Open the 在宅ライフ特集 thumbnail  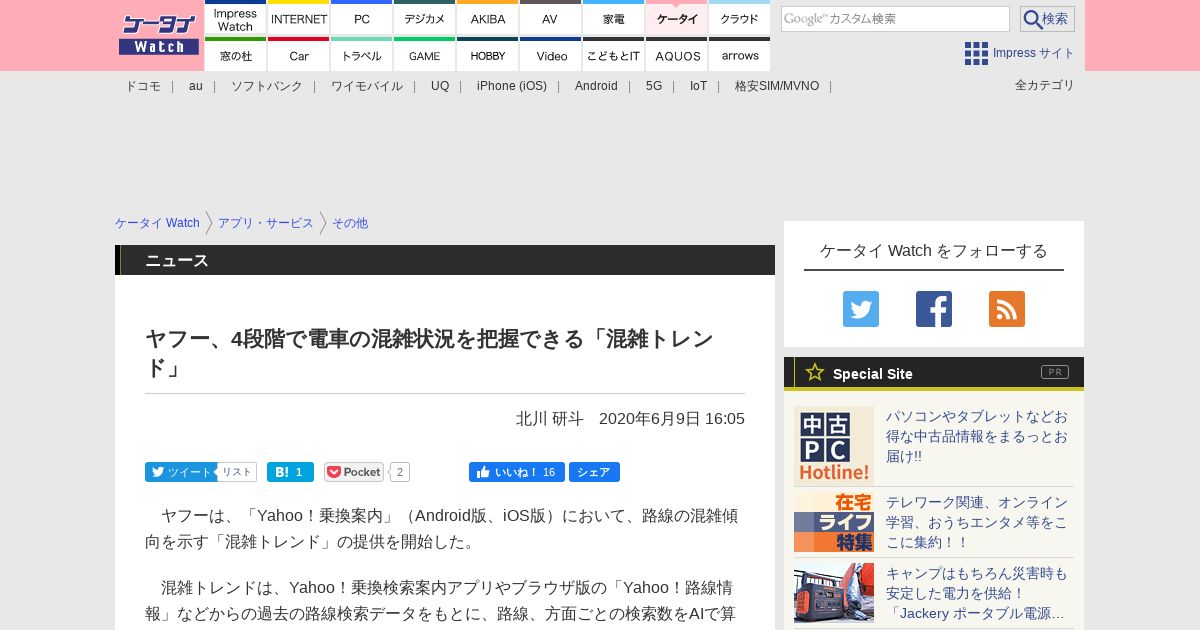tap(834, 522)
